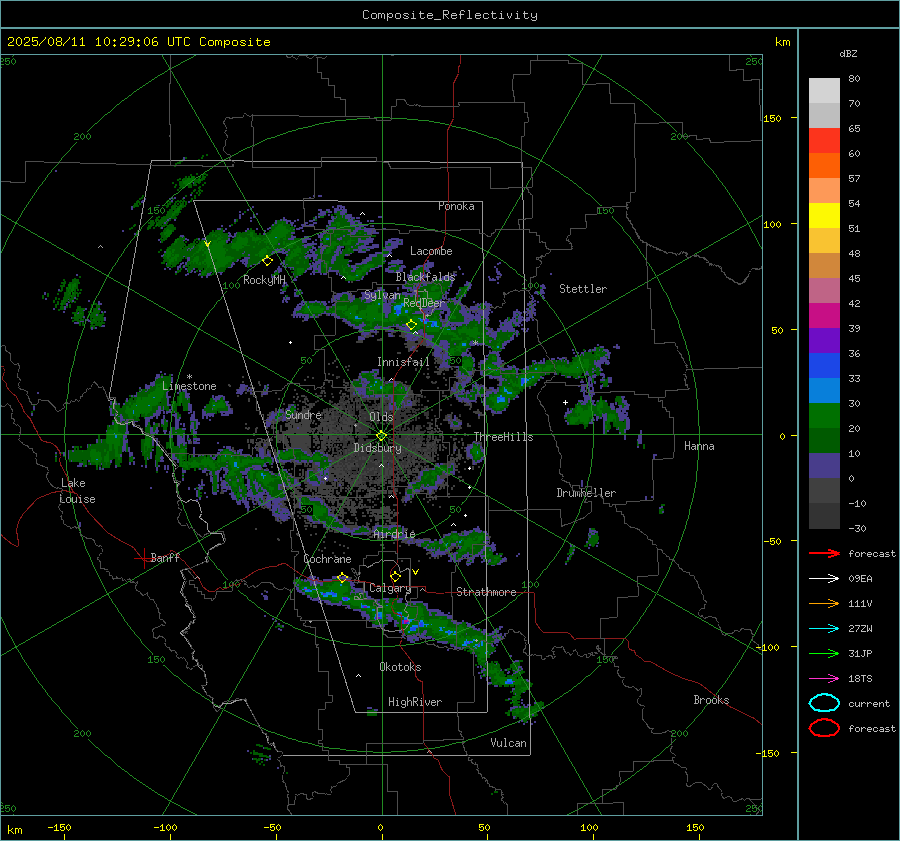Click the dBZ legend heading
Image resolution: width=900 pixels, height=841 pixels.
[x=848, y=53]
